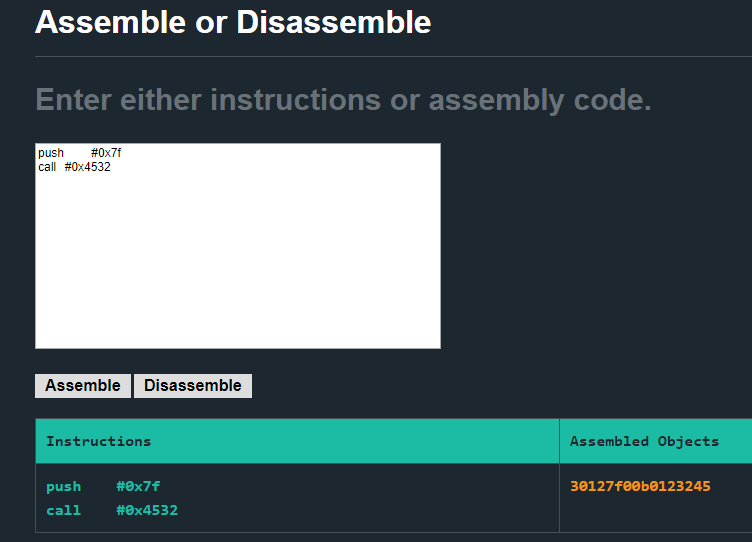The width and height of the screenshot is (752, 542).
Task: Click the Assemble button
Action: click(82, 386)
